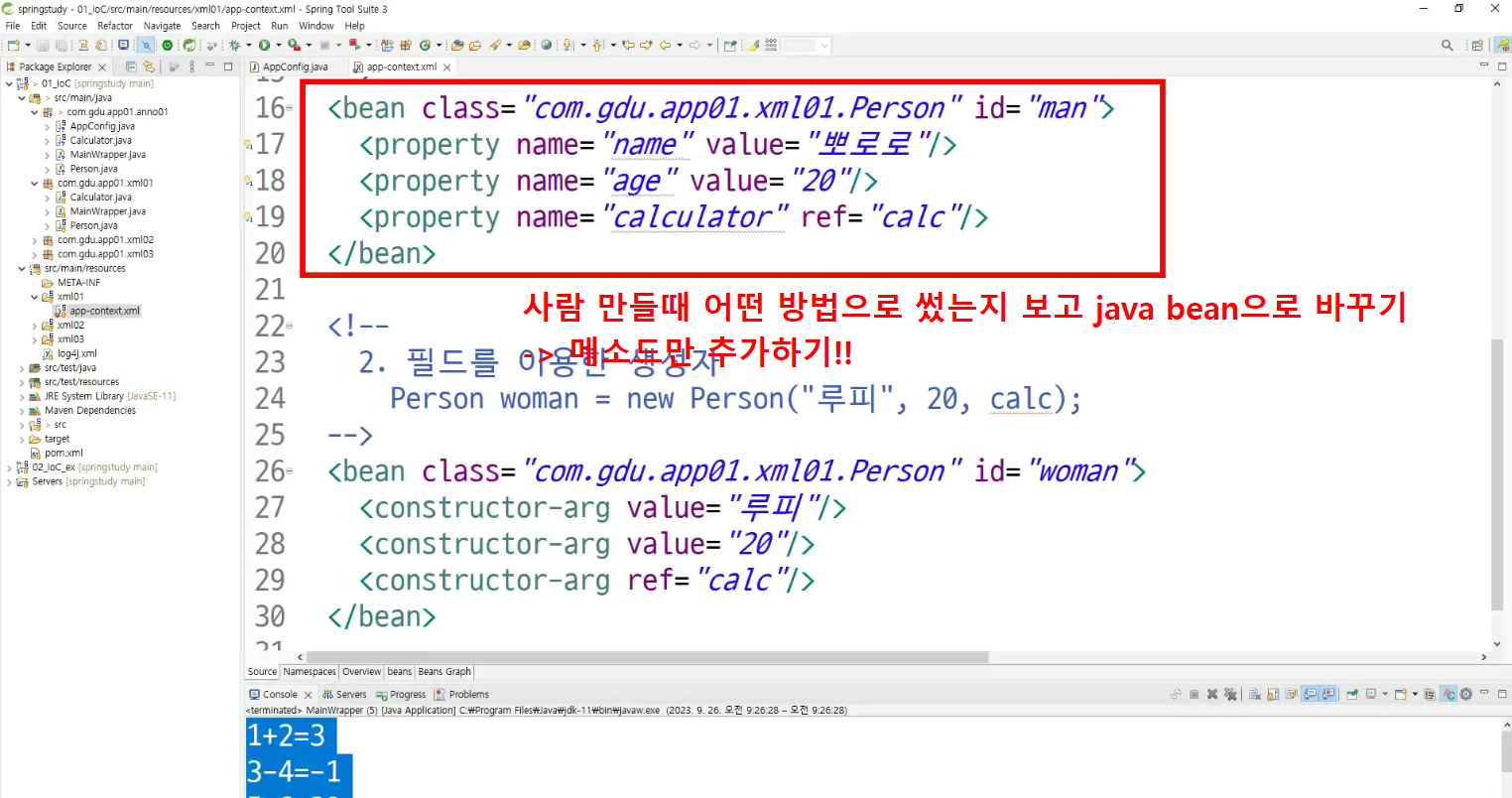Select app-context.xml in the xml01 folder
Screen dimensions: 1512x798
point(97,311)
